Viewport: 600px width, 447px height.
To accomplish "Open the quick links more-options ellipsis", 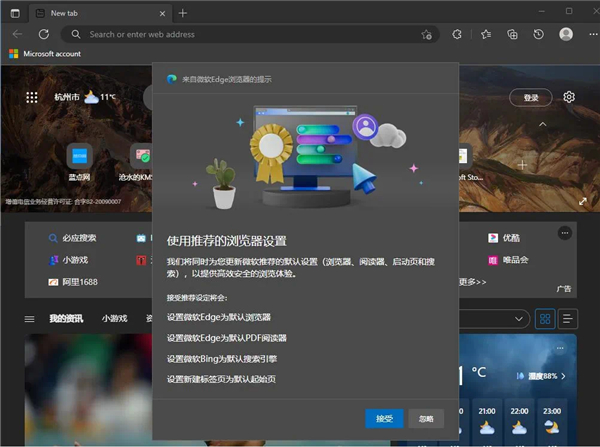I will [565, 233].
